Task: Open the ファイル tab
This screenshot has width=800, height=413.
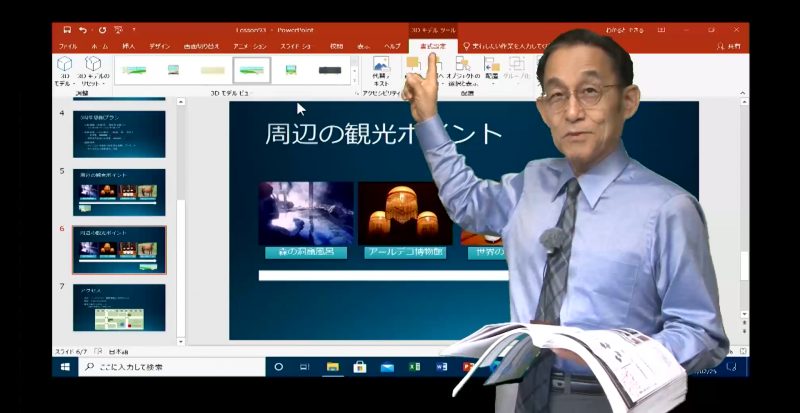Action: click(x=68, y=46)
